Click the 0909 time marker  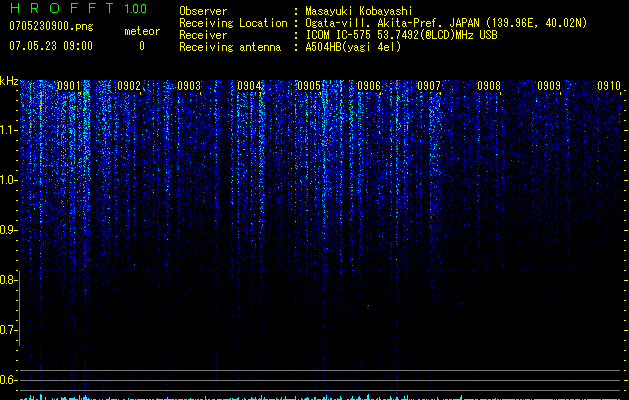(x=549, y=86)
